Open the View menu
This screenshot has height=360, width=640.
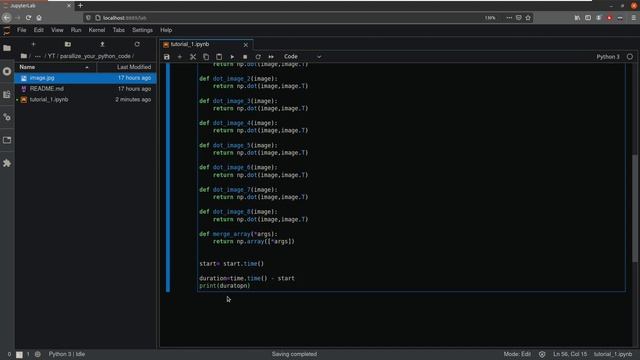[x=57, y=30]
